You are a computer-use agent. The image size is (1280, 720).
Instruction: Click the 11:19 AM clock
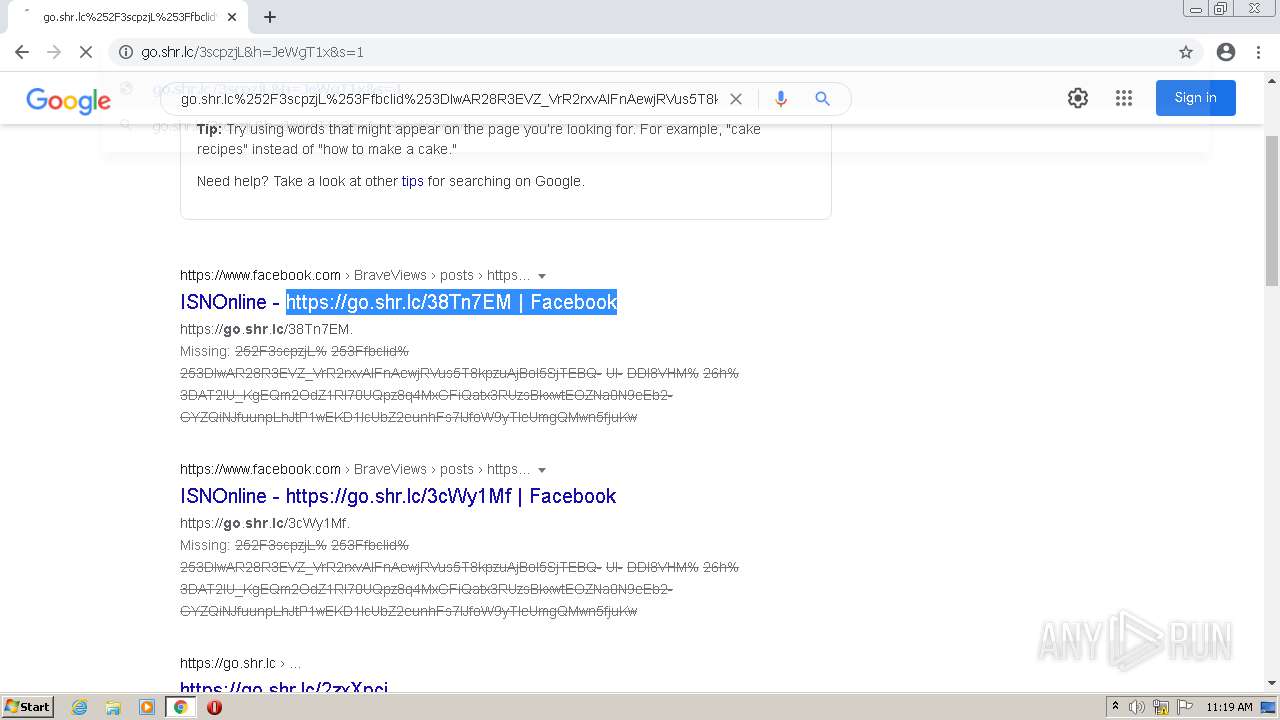point(1229,707)
